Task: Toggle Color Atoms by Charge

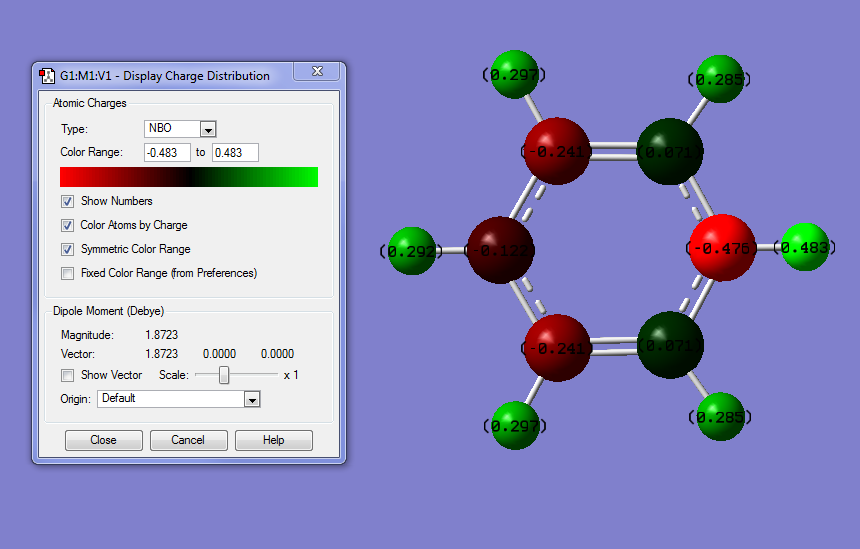Action: coord(68,225)
